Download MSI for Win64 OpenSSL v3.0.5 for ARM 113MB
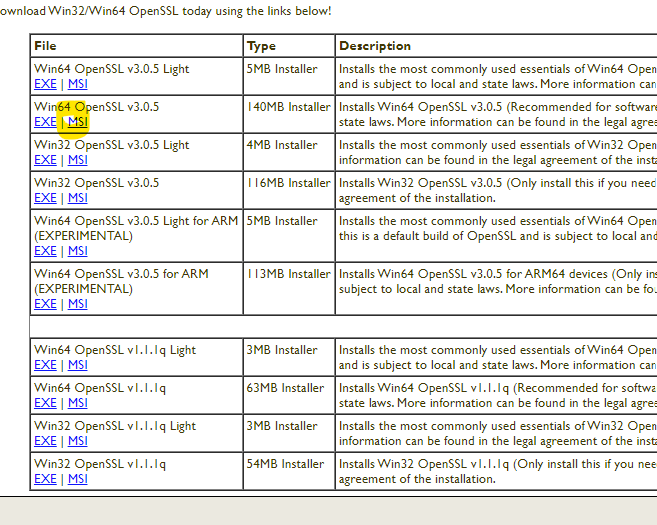The image size is (657, 525). click(78, 304)
